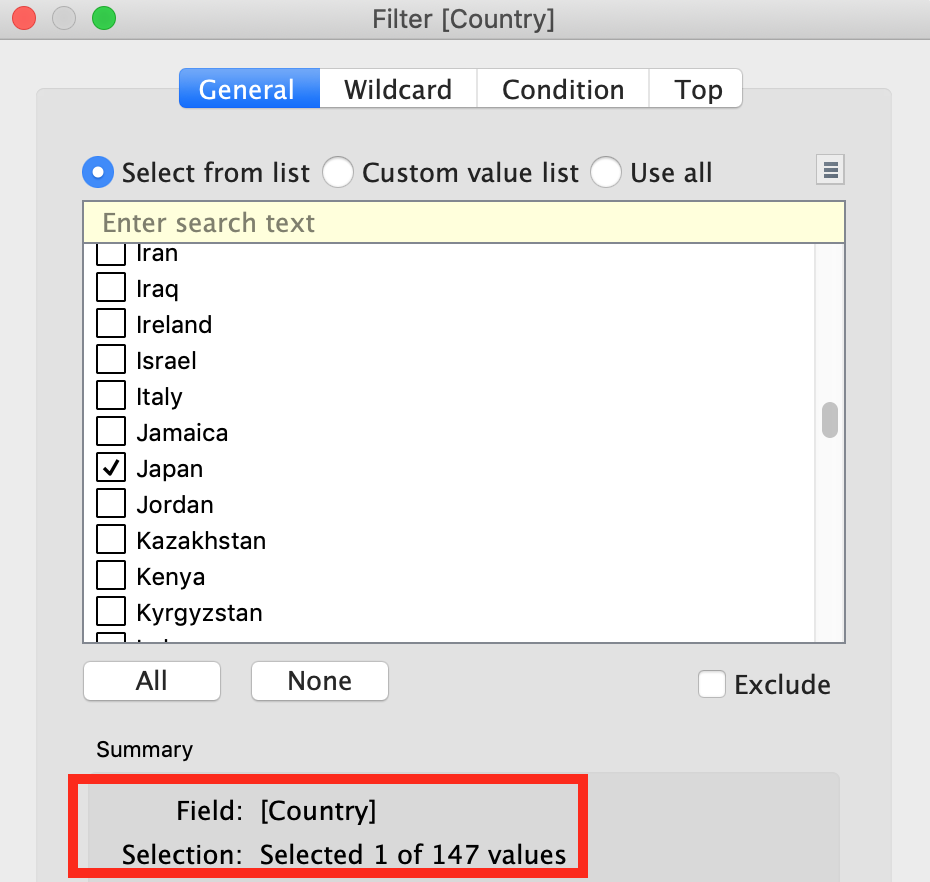Select the General tab
The width and height of the screenshot is (930, 882).
tap(249, 89)
